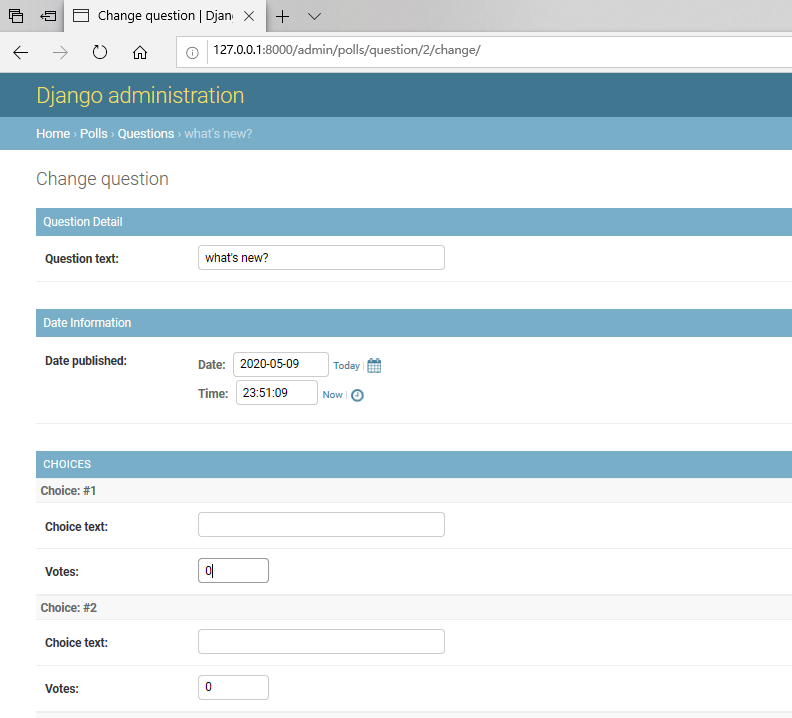Click the Time input containing 23:51:09
The width and height of the screenshot is (792, 718).
[x=276, y=393]
